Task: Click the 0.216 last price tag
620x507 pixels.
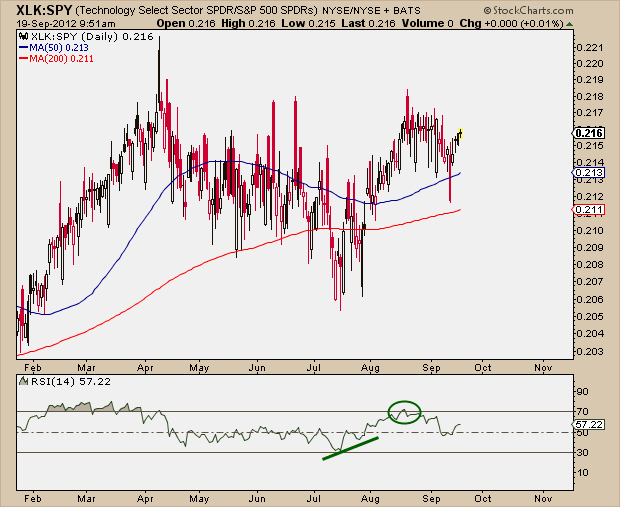Action: (589, 133)
